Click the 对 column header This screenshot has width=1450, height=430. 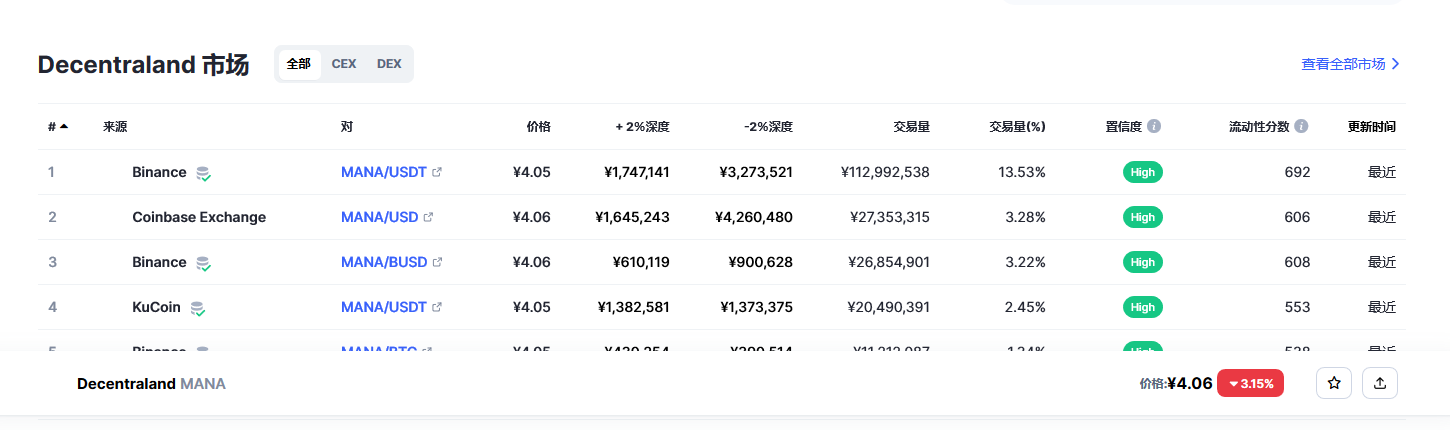click(347, 127)
